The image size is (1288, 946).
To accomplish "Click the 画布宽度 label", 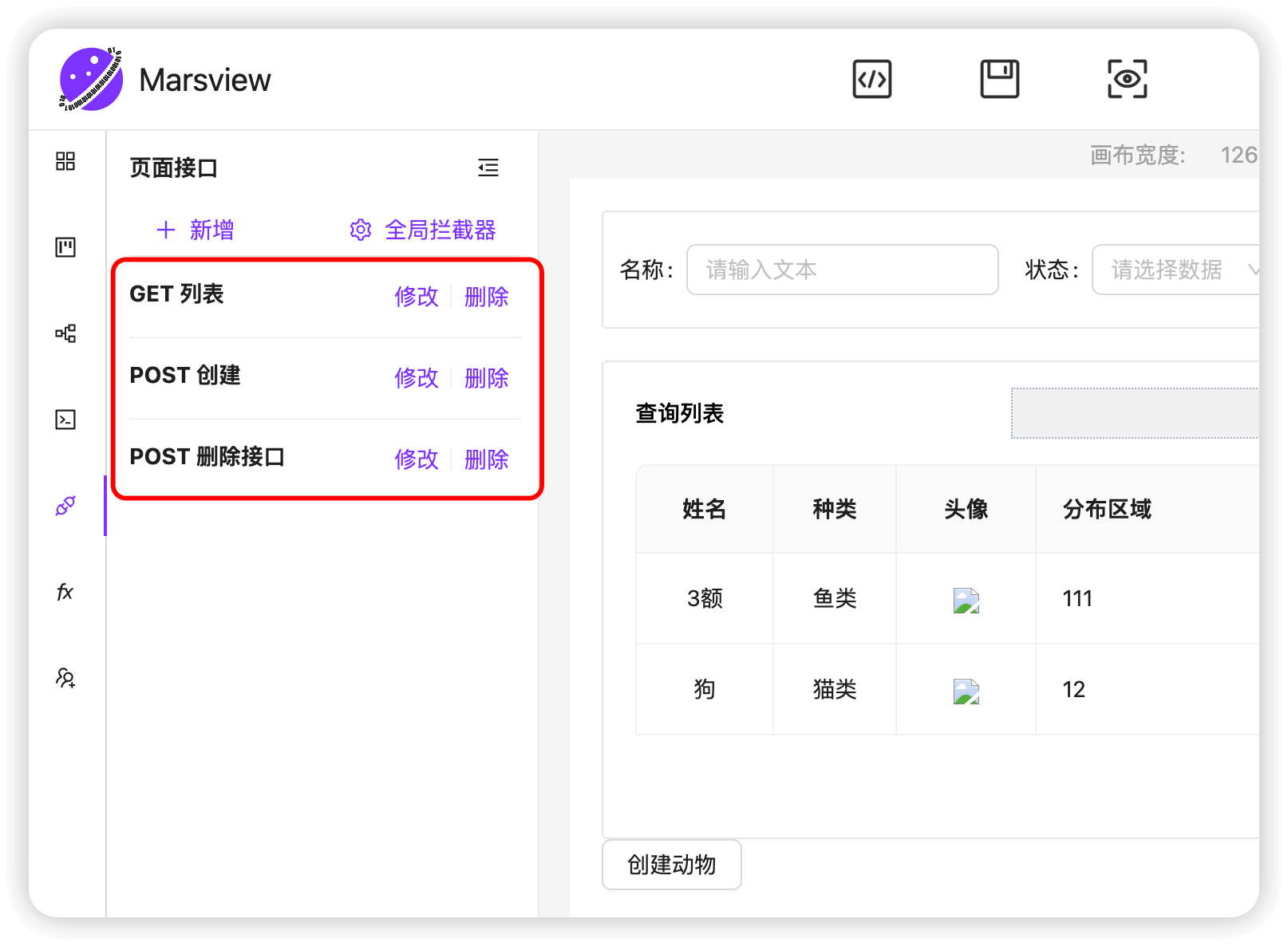I will (x=1138, y=155).
